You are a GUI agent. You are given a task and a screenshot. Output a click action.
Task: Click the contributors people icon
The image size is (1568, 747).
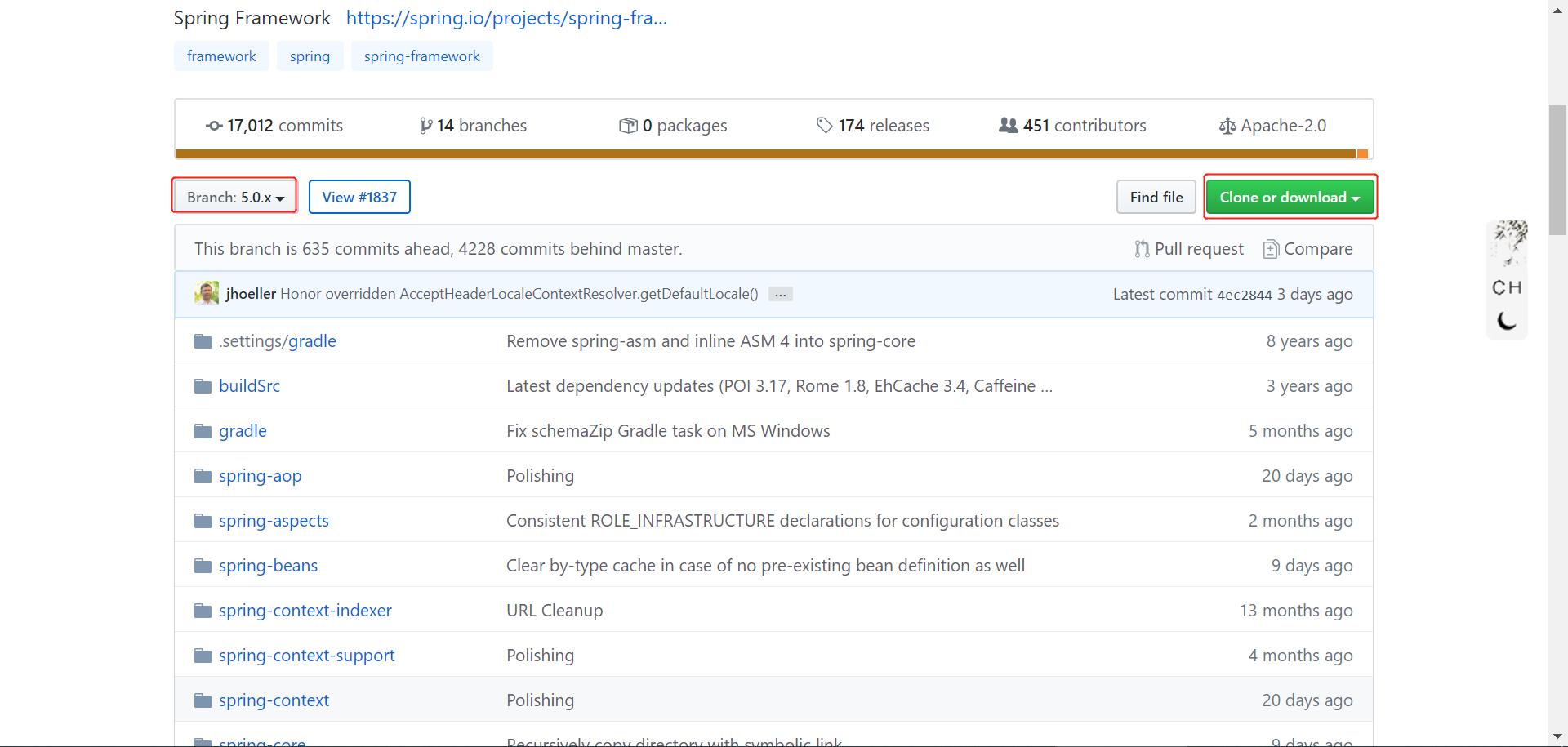pos(1009,126)
